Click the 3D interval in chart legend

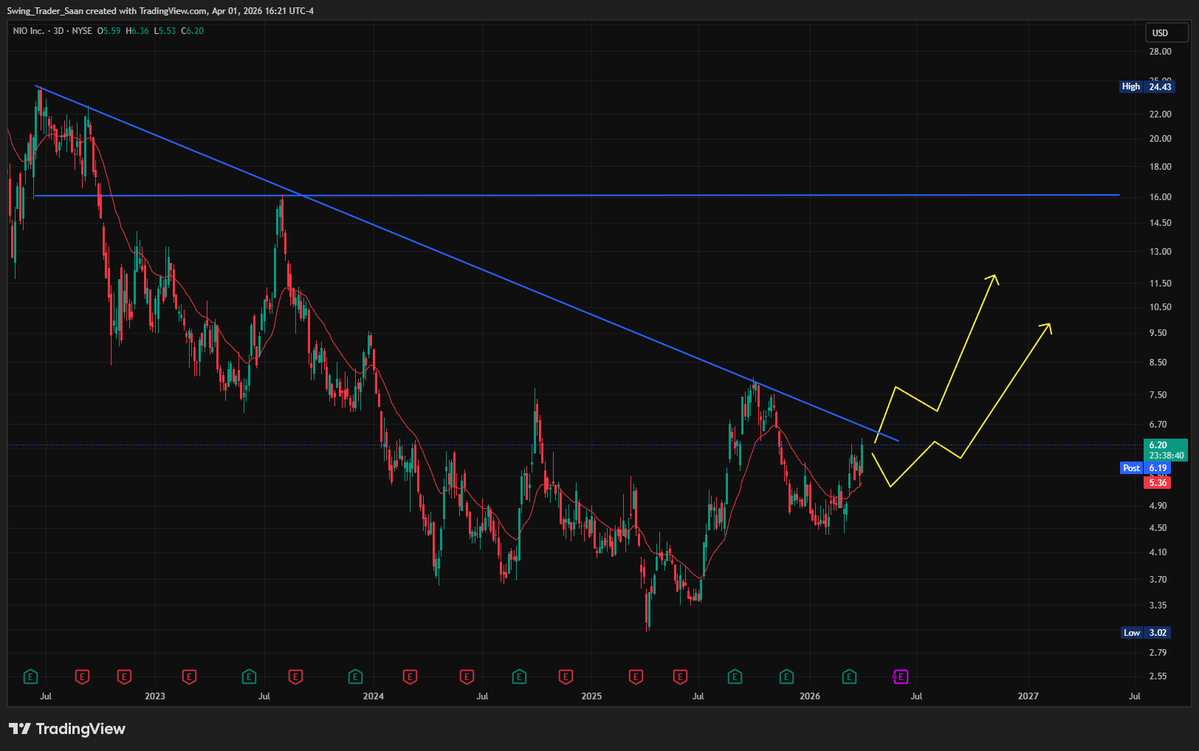click(x=59, y=31)
